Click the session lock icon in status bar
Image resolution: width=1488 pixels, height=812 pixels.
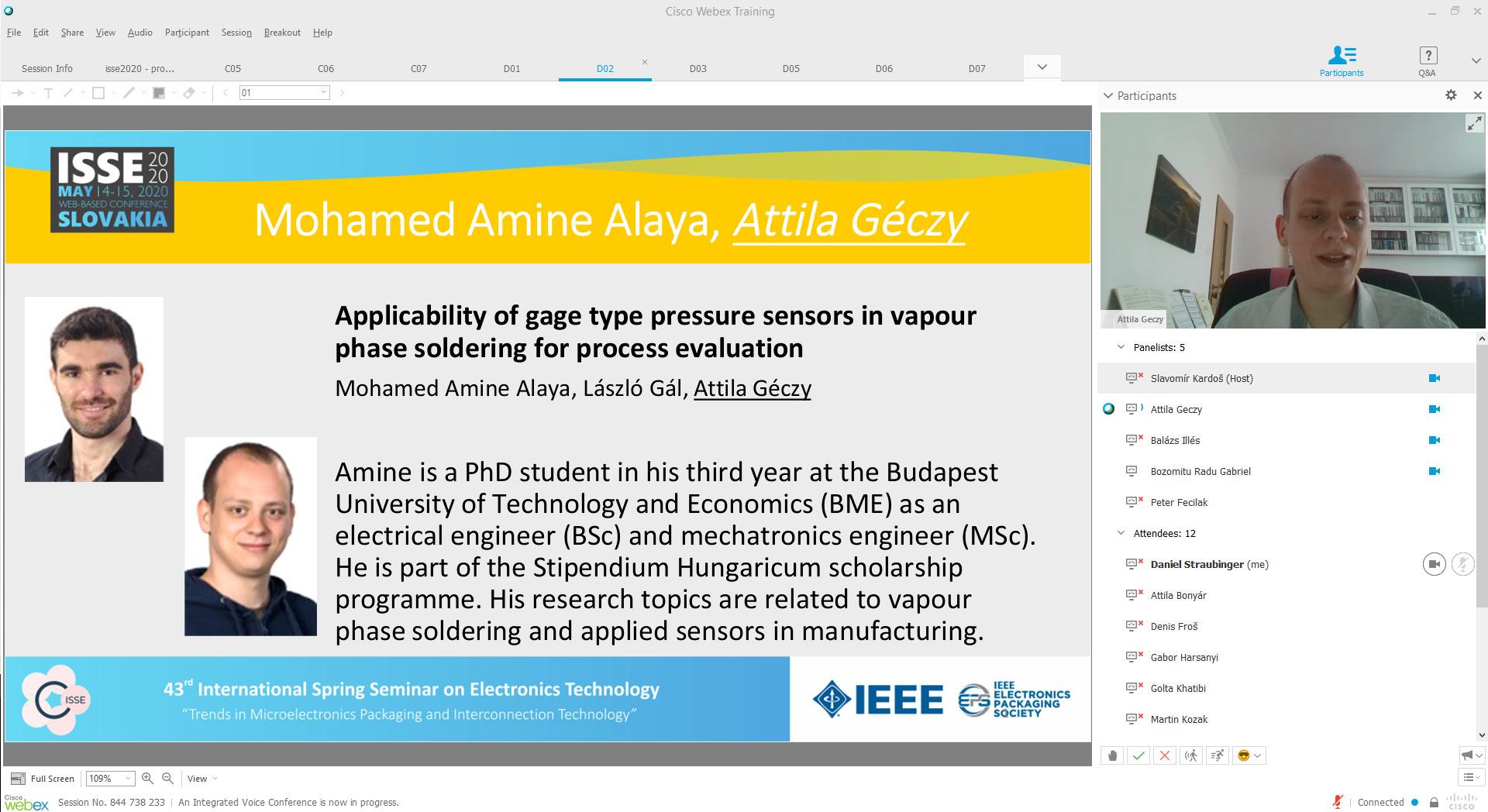tap(1434, 803)
